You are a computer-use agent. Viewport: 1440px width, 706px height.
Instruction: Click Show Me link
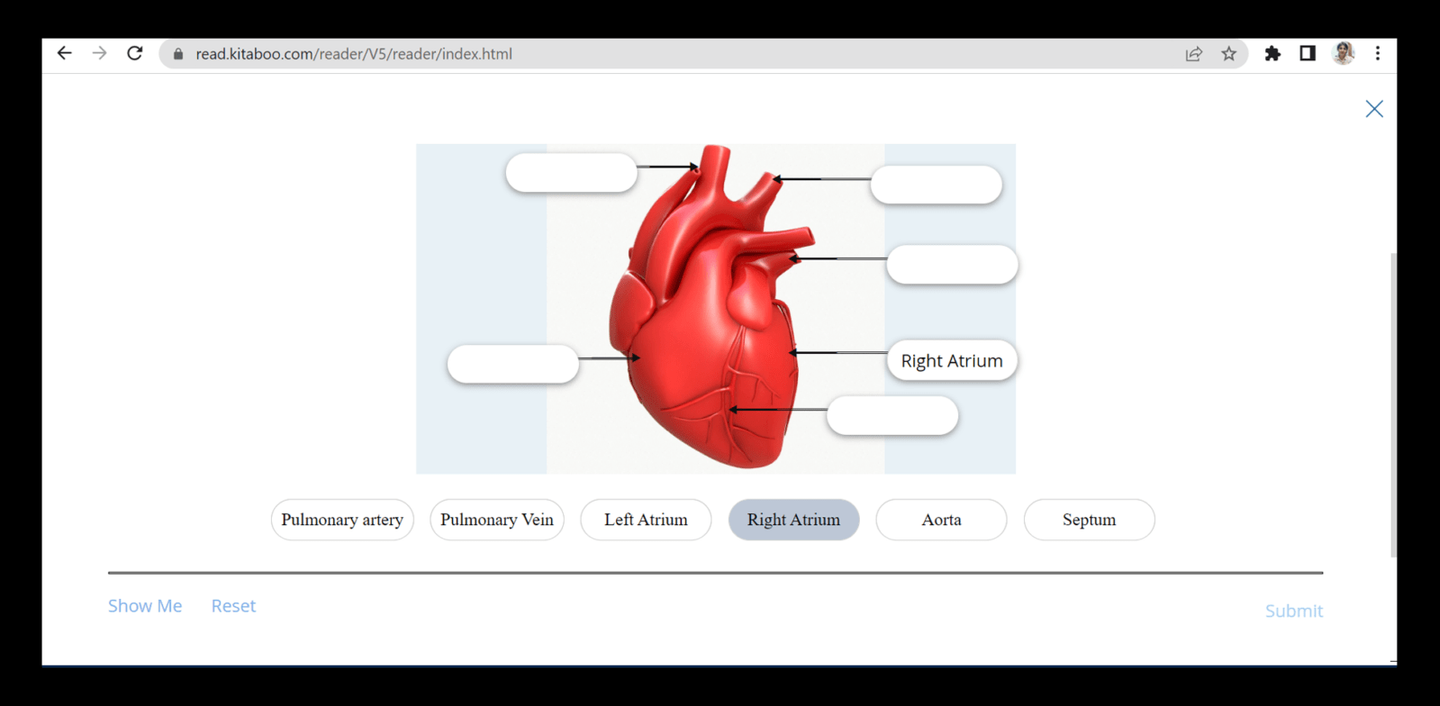(x=145, y=606)
